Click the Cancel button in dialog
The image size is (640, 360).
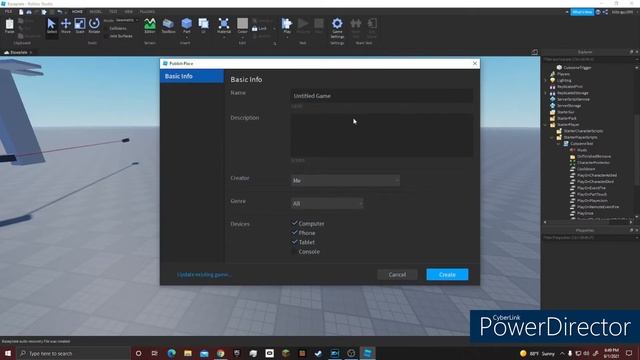tap(397, 275)
